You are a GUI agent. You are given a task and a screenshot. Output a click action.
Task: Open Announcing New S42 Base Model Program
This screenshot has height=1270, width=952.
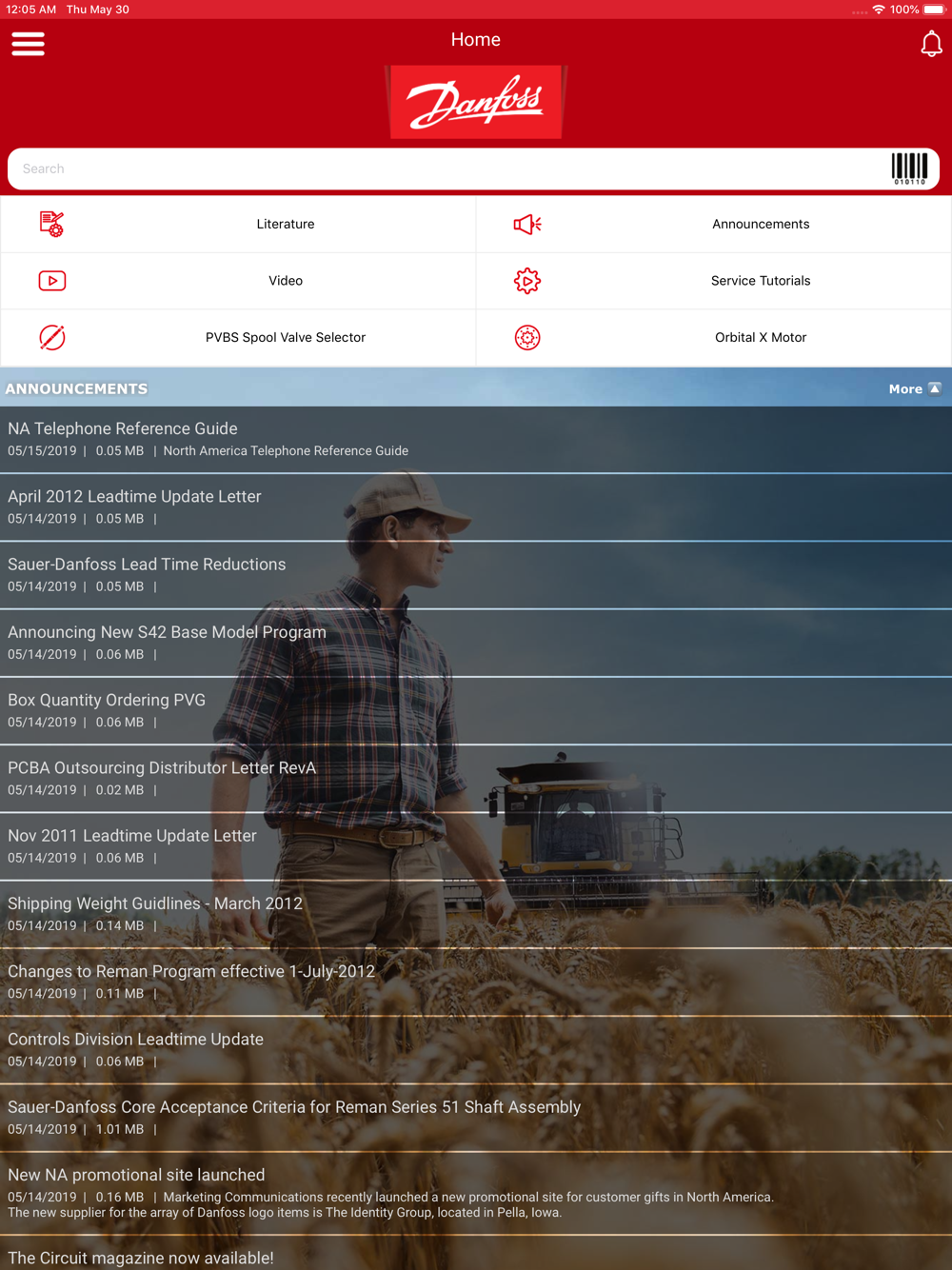point(476,643)
